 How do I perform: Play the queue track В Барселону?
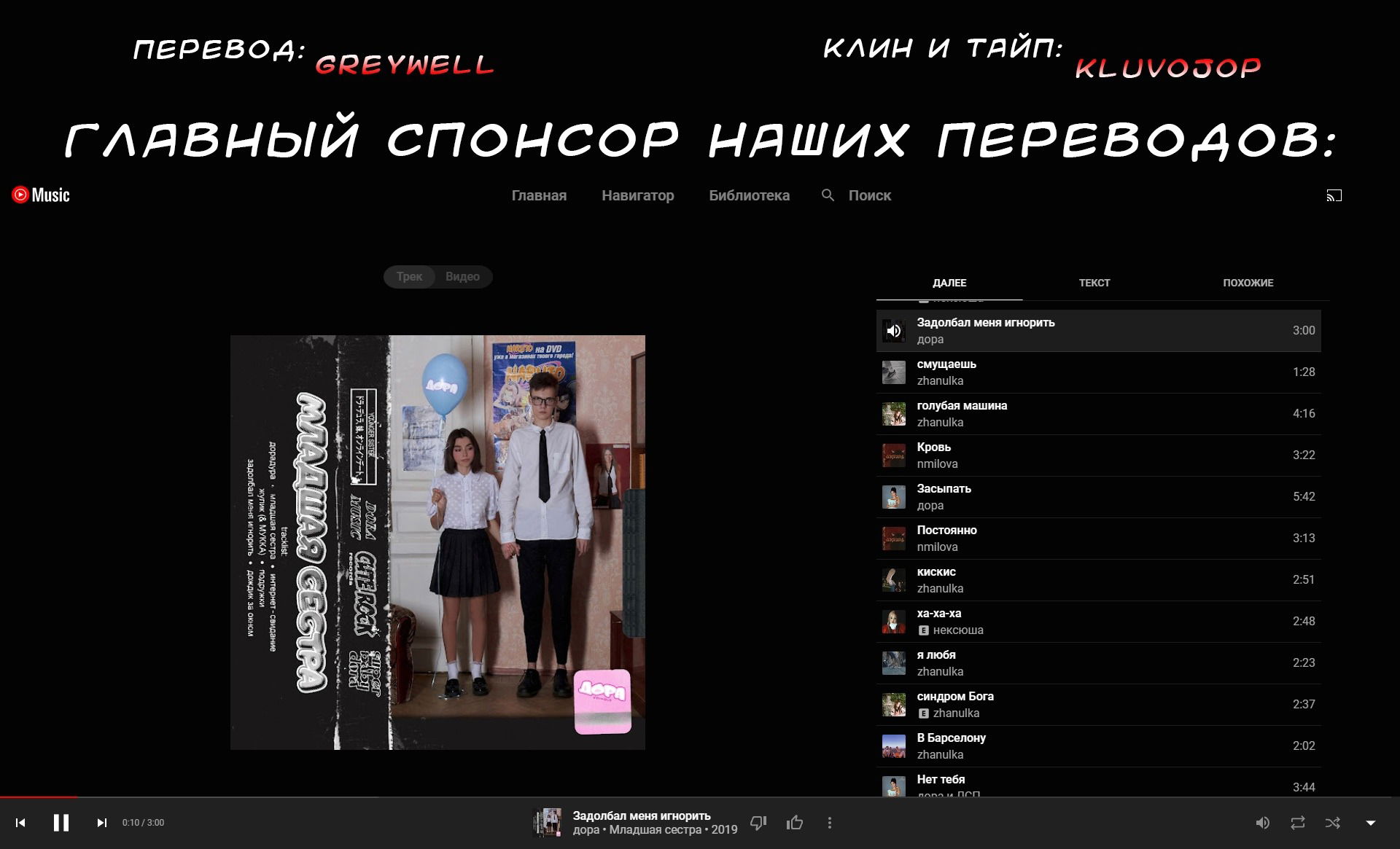pos(1099,746)
